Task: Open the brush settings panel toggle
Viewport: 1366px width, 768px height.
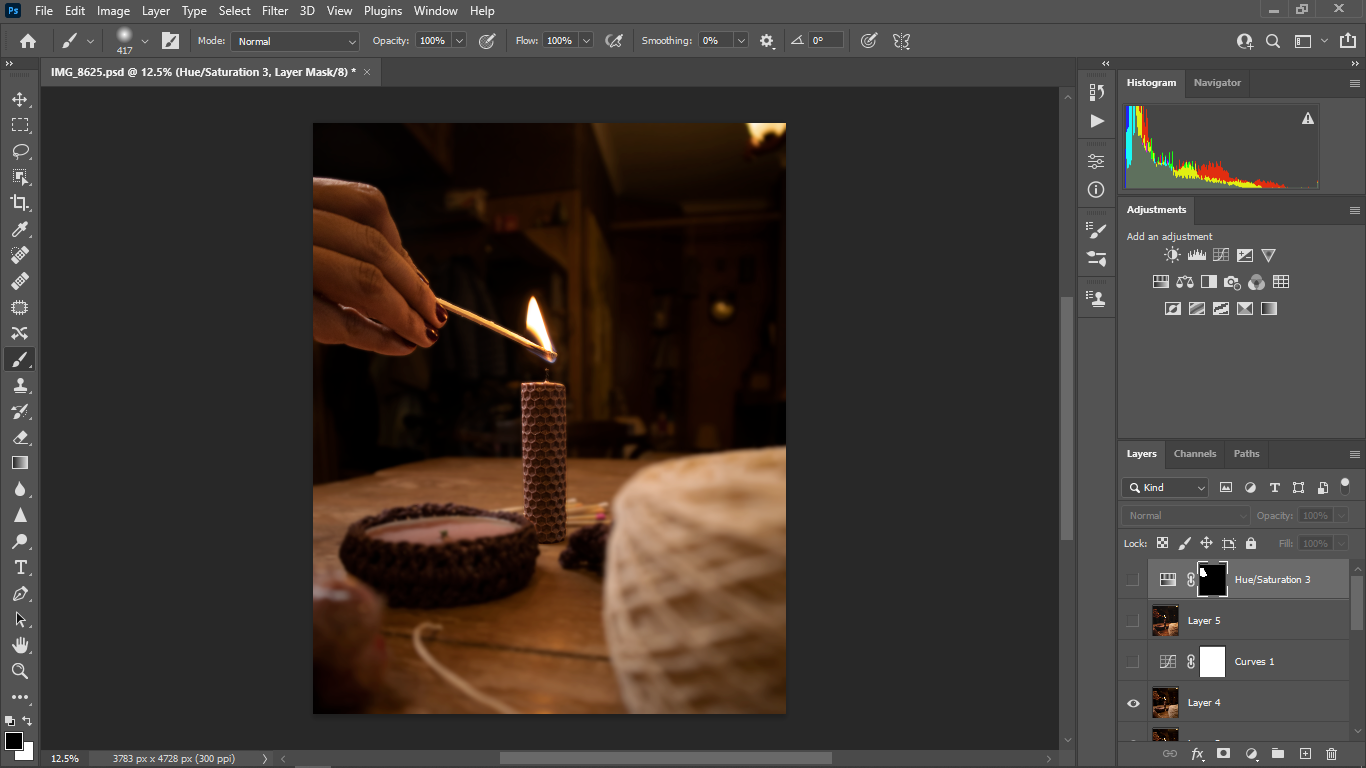Action: 171,41
